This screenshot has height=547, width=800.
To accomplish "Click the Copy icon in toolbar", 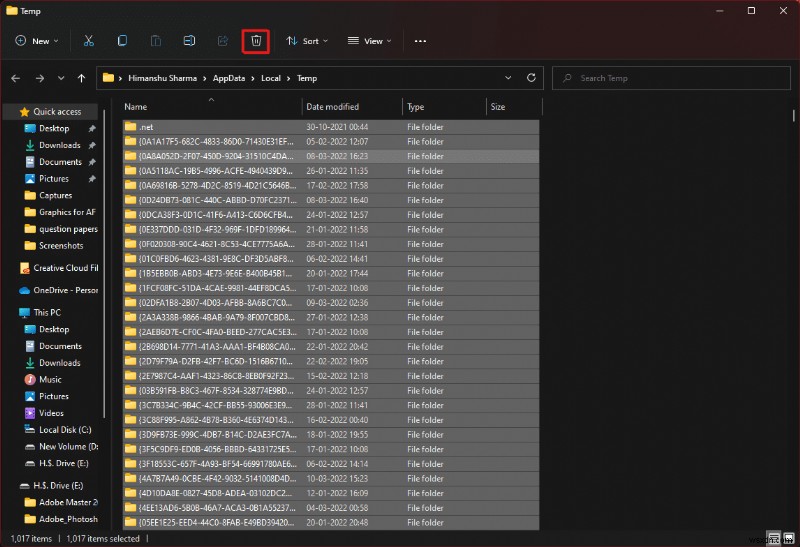I will tap(122, 41).
